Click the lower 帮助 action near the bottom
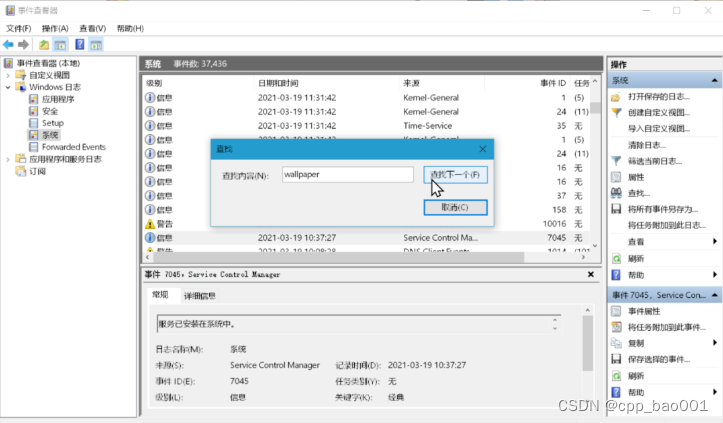The width and height of the screenshot is (723, 423). coord(636,392)
